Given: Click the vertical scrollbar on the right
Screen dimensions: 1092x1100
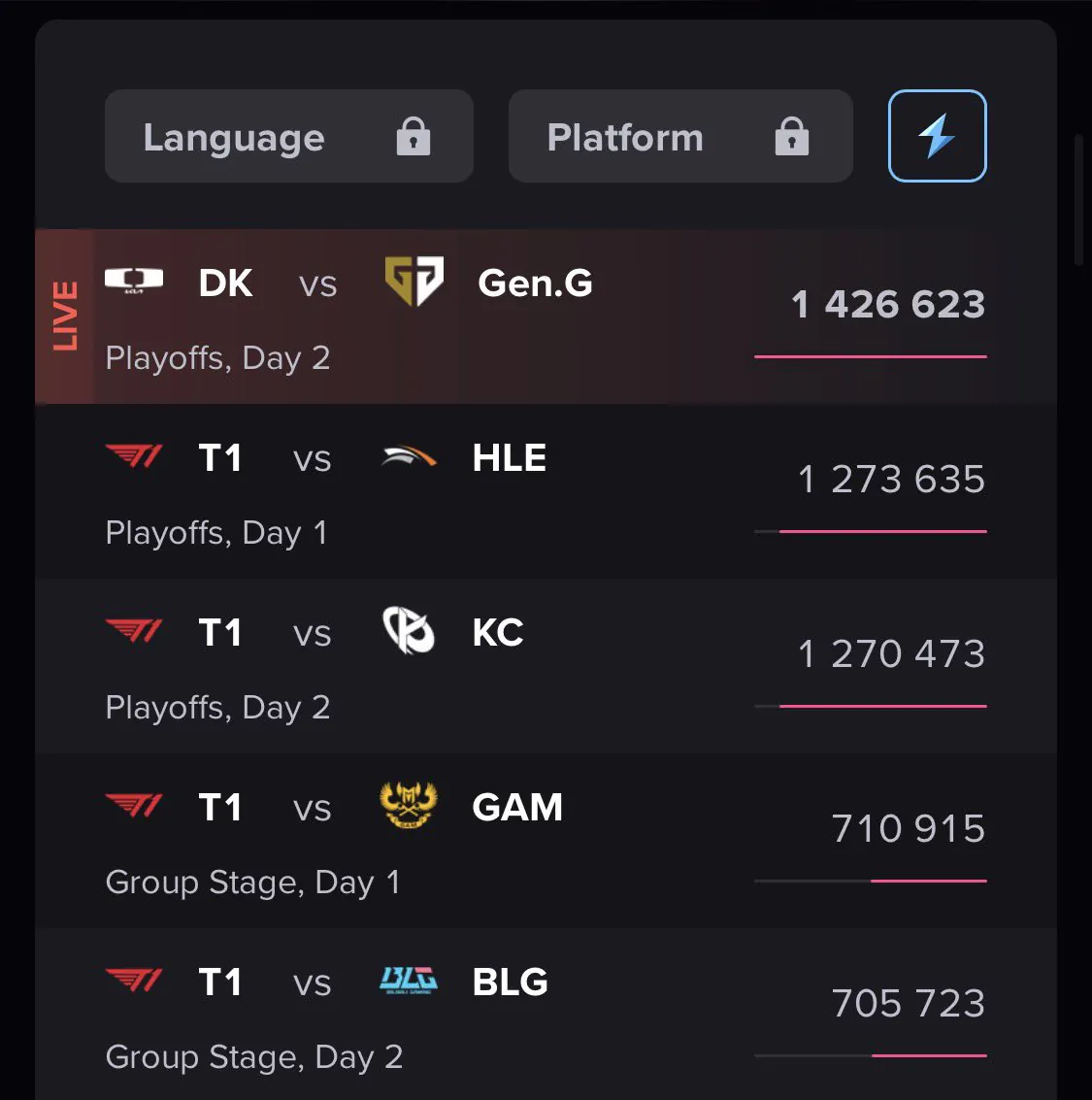Looking at the screenshot, I should tap(1078, 200).
